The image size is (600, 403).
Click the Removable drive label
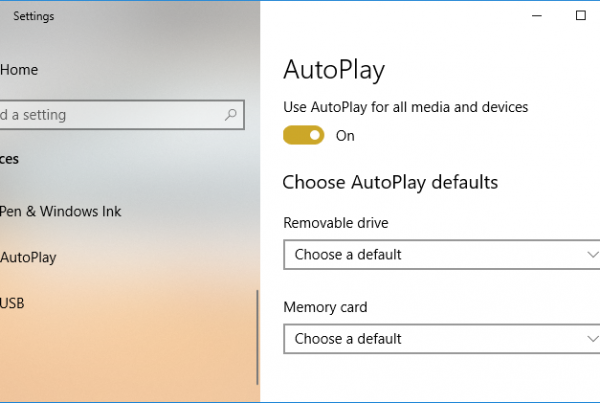pos(336,223)
